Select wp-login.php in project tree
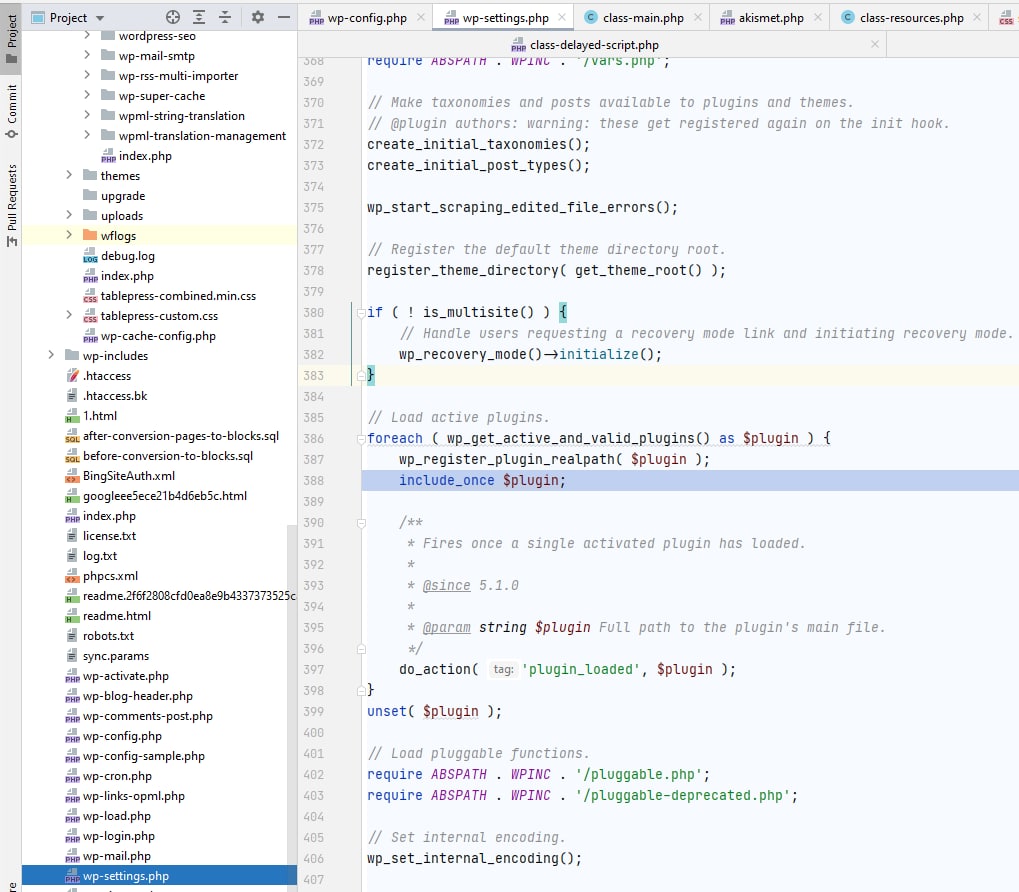Image resolution: width=1019 pixels, height=892 pixels. tap(118, 836)
